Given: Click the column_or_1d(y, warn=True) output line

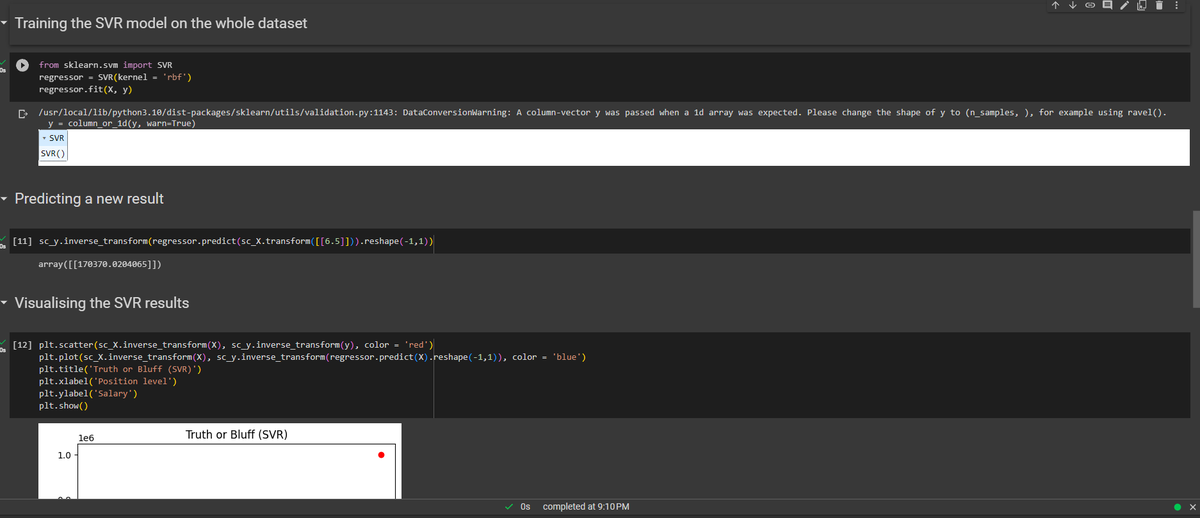Looking at the screenshot, I should (x=120, y=124).
